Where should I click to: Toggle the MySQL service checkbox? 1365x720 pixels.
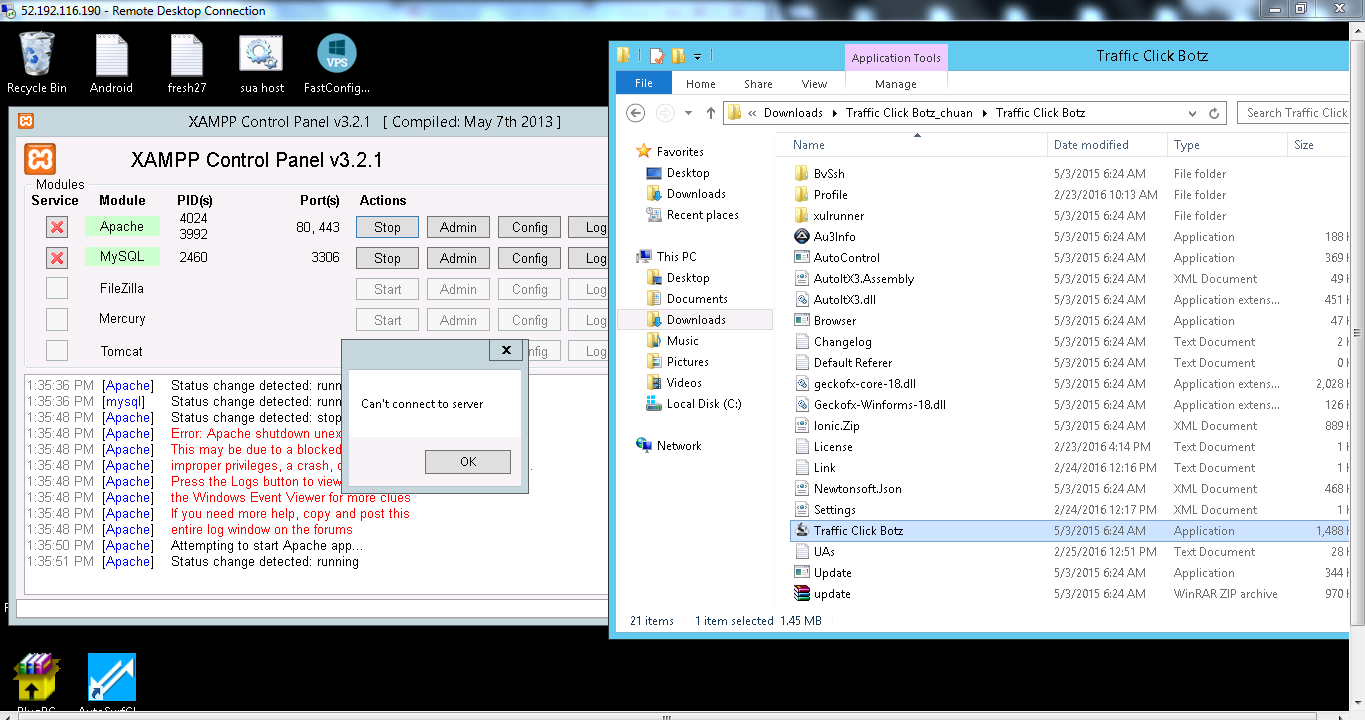[57, 259]
